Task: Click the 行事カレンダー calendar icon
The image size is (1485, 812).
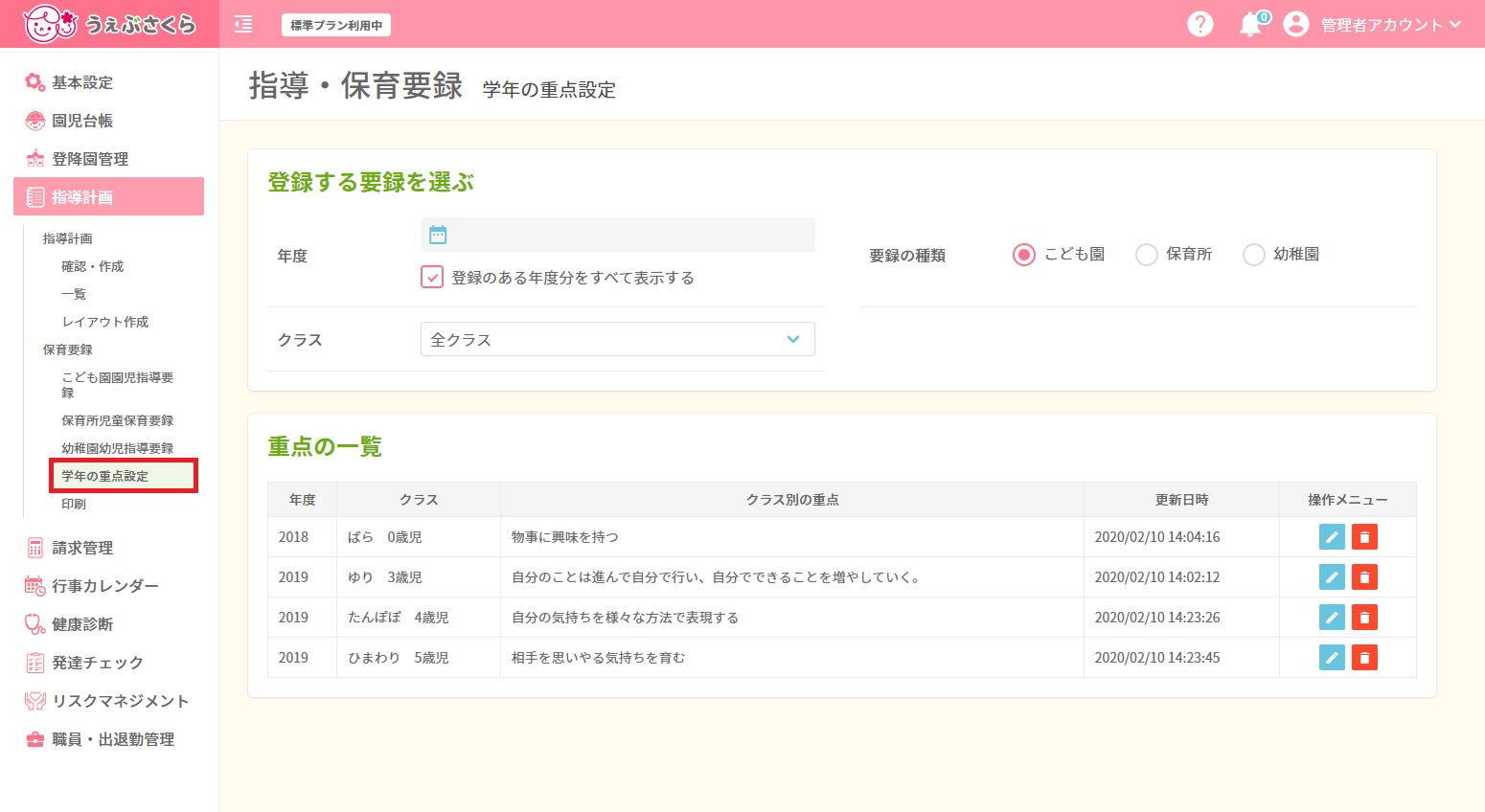Action: pyautogui.click(x=34, y=586)
